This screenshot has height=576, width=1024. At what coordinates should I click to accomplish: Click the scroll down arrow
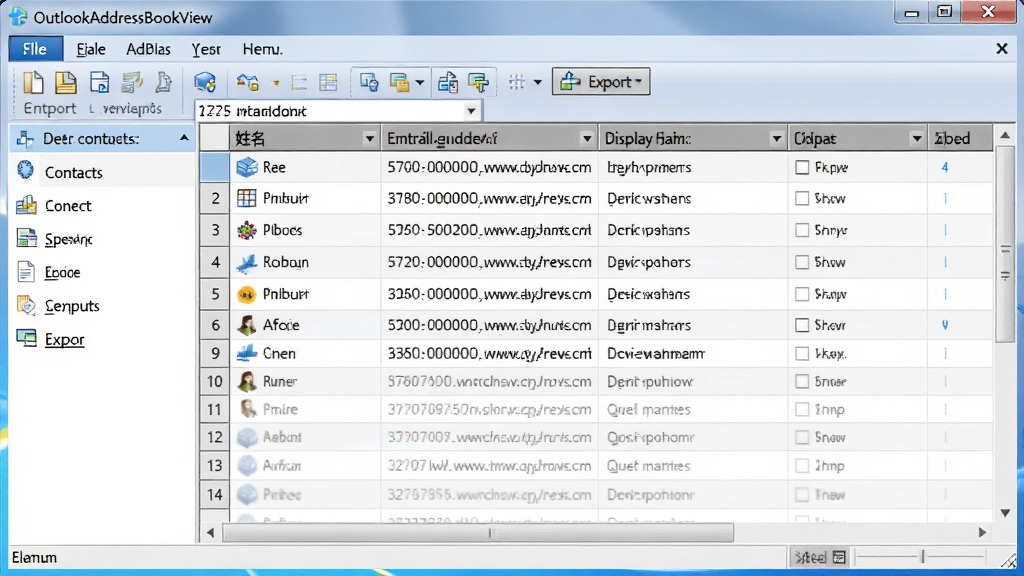coord(1005,513)
